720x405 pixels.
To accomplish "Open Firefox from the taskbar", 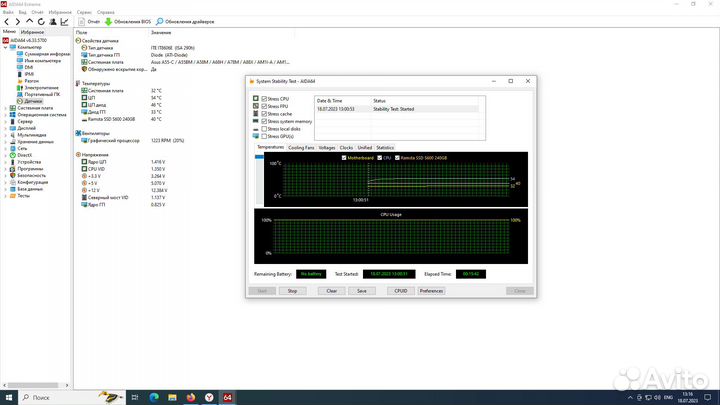I will 191,397.
